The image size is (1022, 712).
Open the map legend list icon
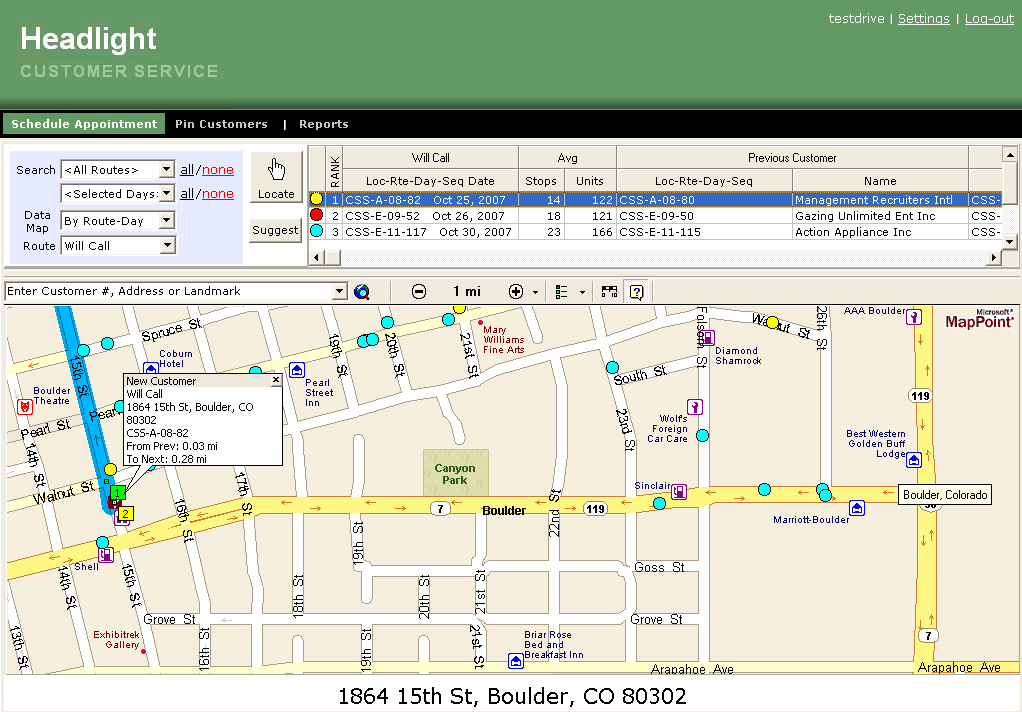(562, 292)
